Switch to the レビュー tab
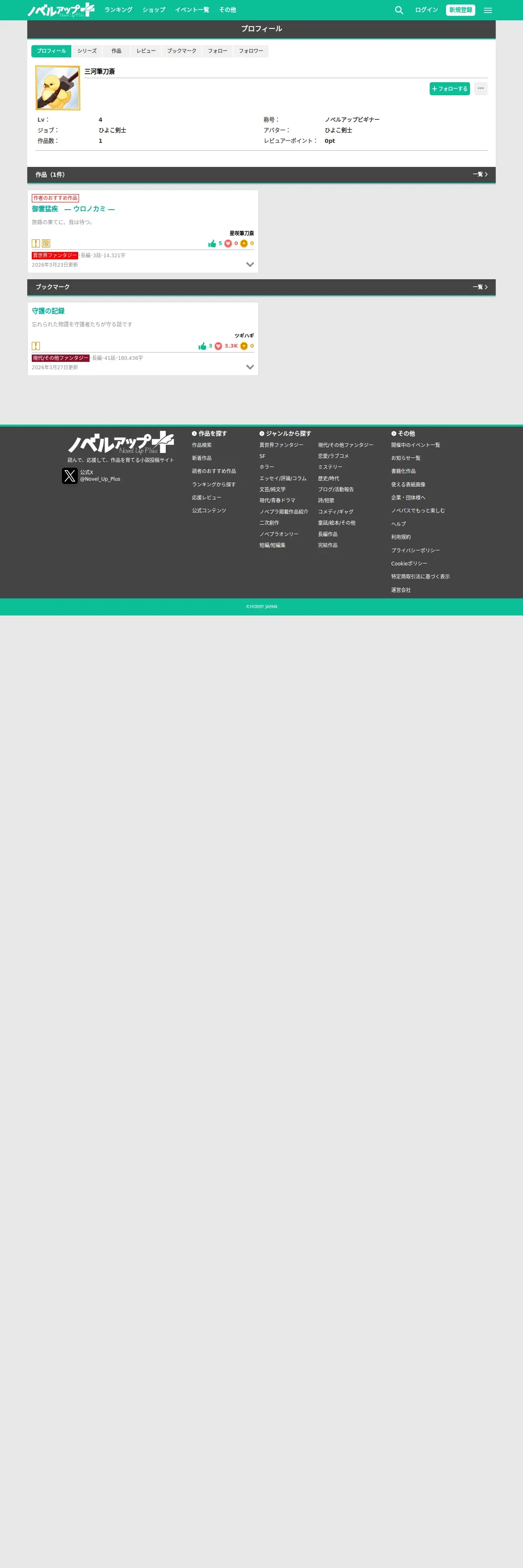 146,51
